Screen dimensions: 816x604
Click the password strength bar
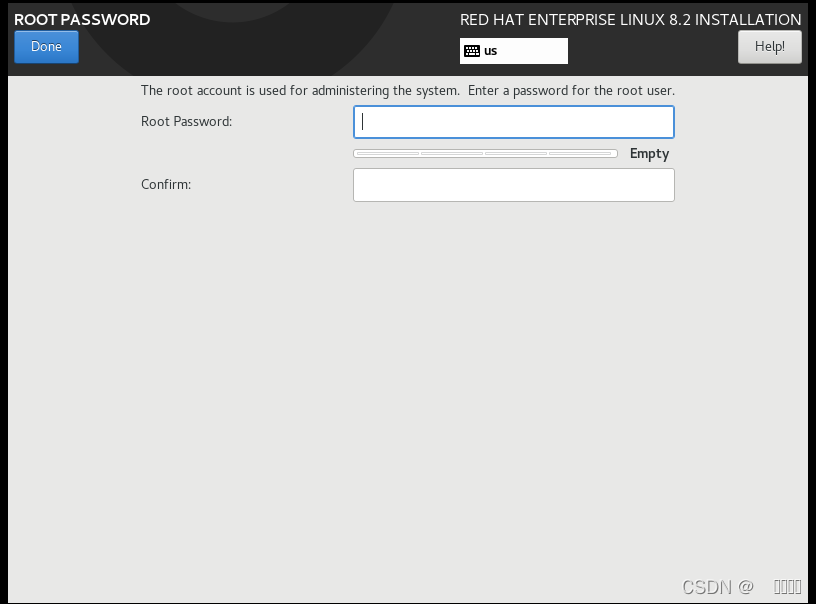485,153
